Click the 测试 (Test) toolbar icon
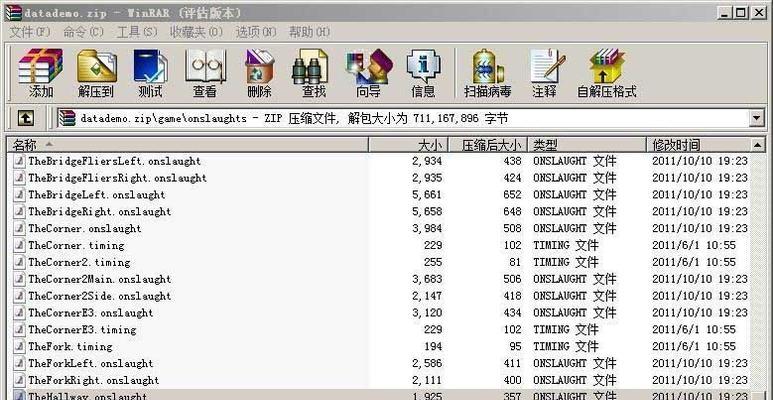This screenshot has height=400, width=773. click(150, 73)
